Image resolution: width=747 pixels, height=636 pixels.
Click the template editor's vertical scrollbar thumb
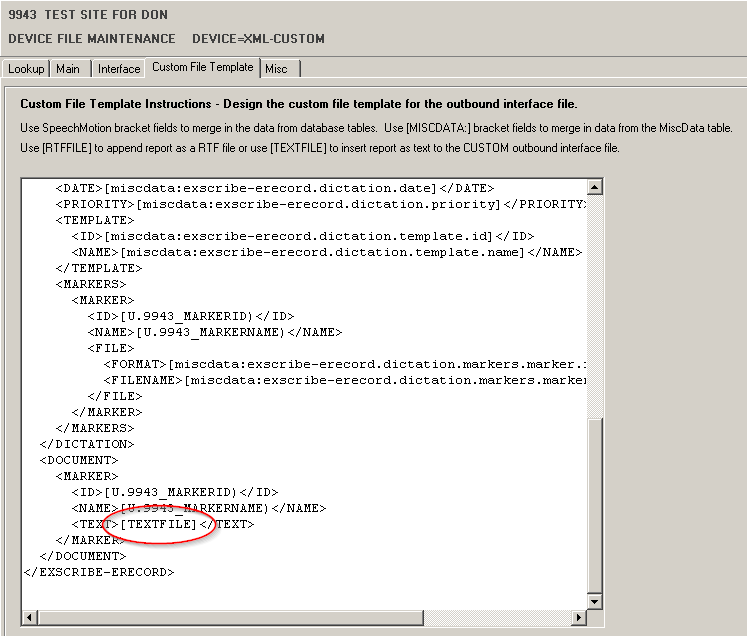point(595,505)
